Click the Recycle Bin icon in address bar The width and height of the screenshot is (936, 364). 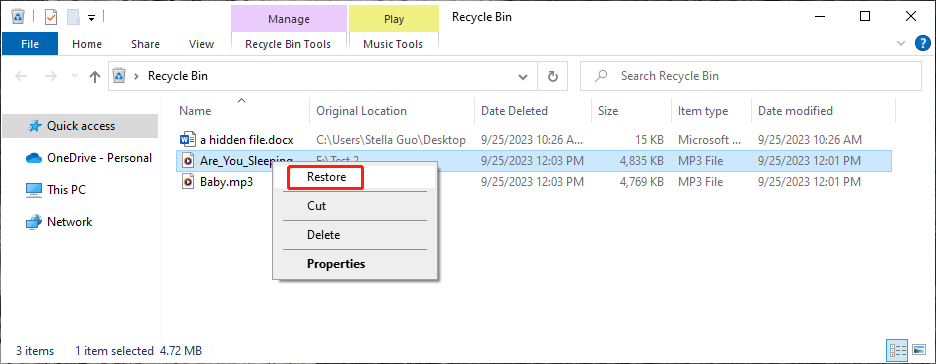click(120, 76)
